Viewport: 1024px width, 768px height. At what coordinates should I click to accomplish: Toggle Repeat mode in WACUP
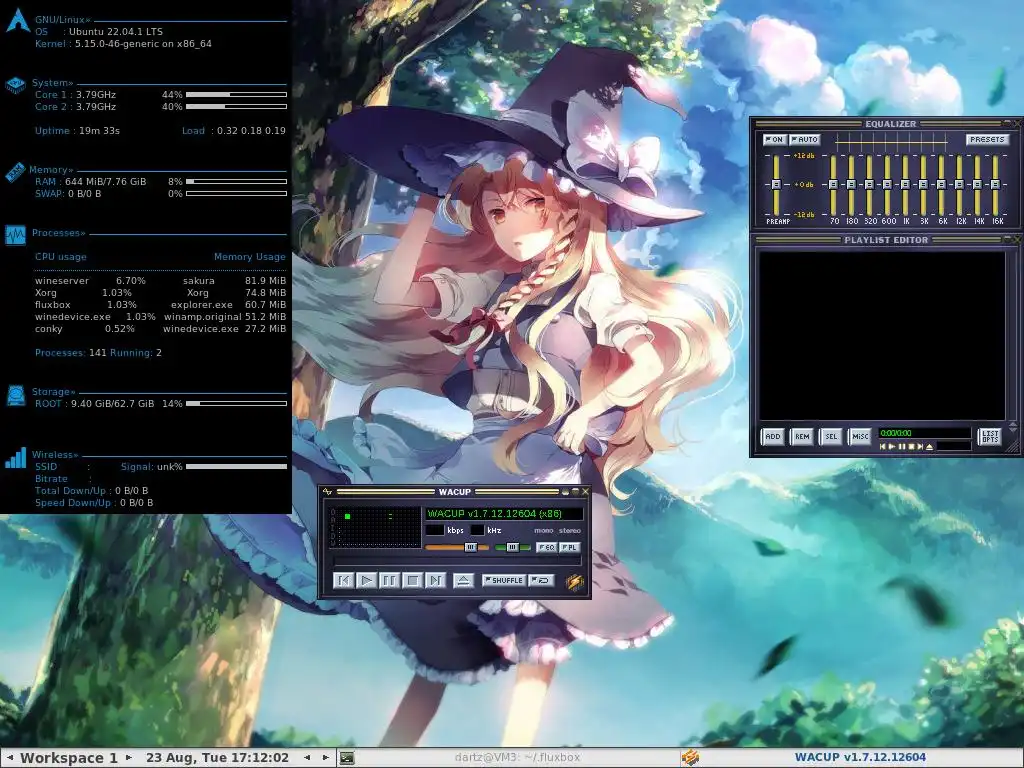(x=541, y=580)
